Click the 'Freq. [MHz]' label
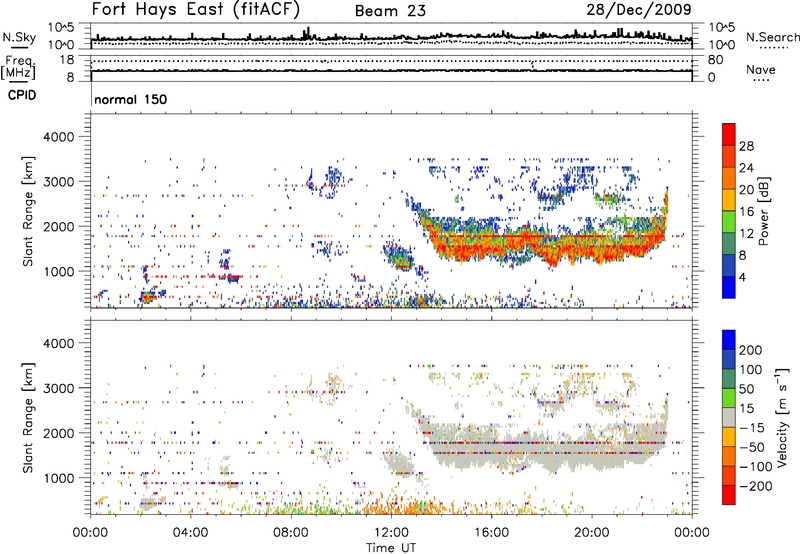The image size is (800, 554). pos(18,68)
